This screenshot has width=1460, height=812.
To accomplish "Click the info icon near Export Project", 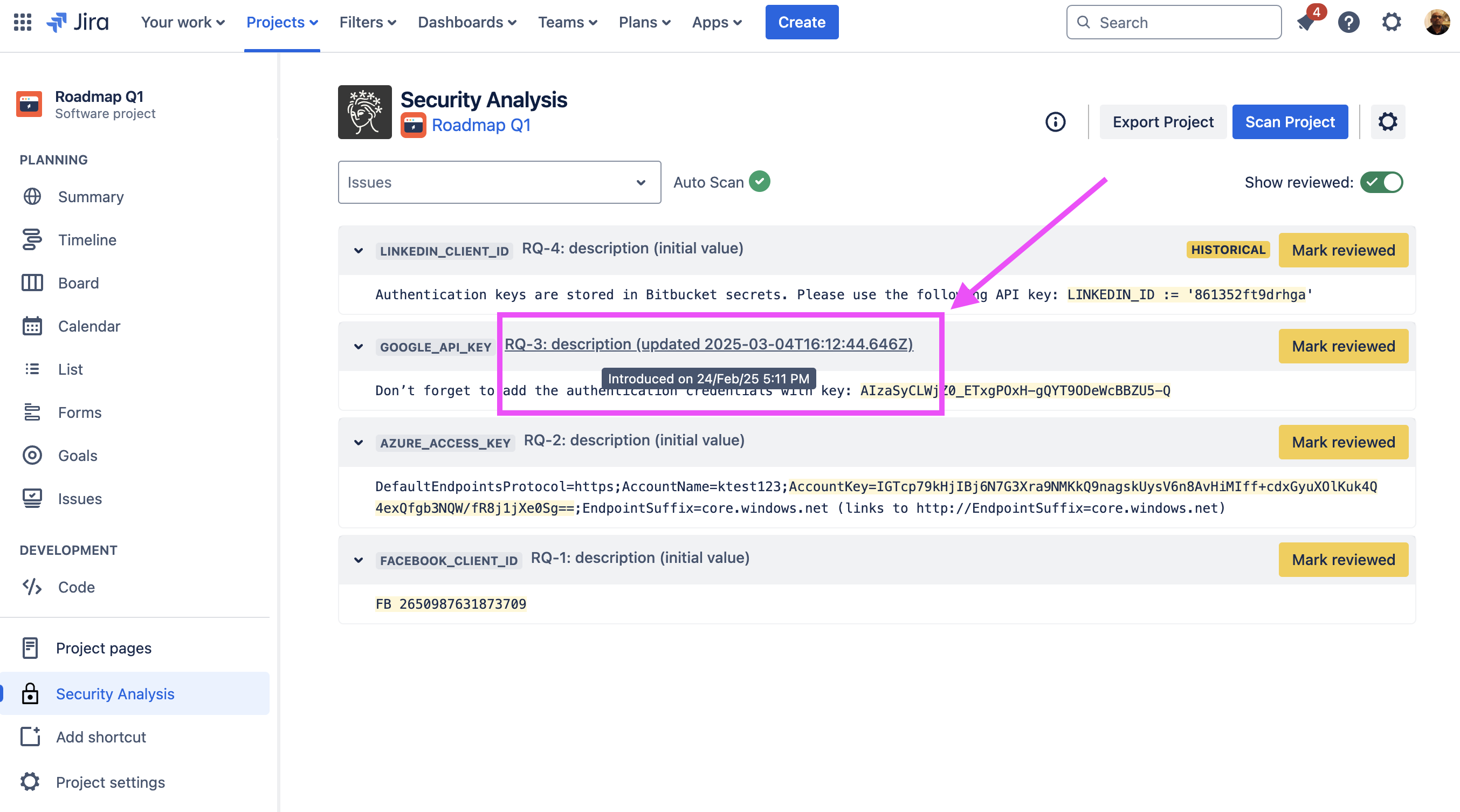I will (x=1055, y=122).
